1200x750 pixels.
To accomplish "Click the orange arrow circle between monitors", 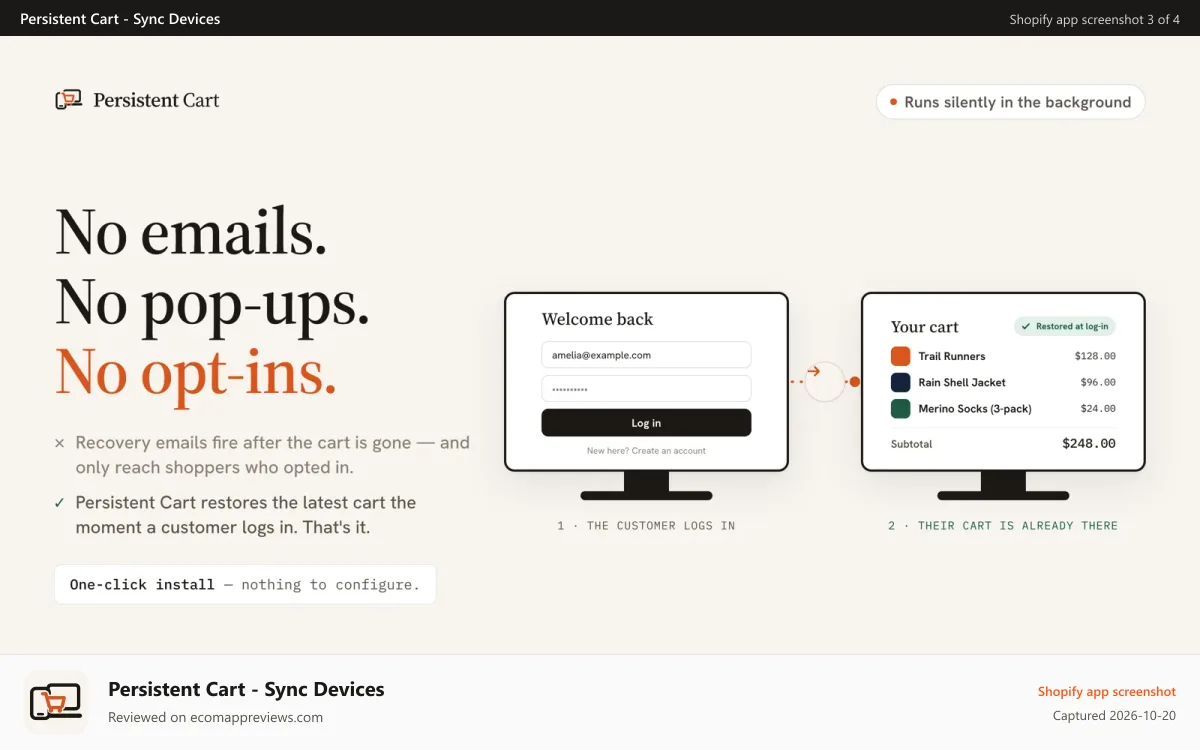I will click(x=826, y=382).
